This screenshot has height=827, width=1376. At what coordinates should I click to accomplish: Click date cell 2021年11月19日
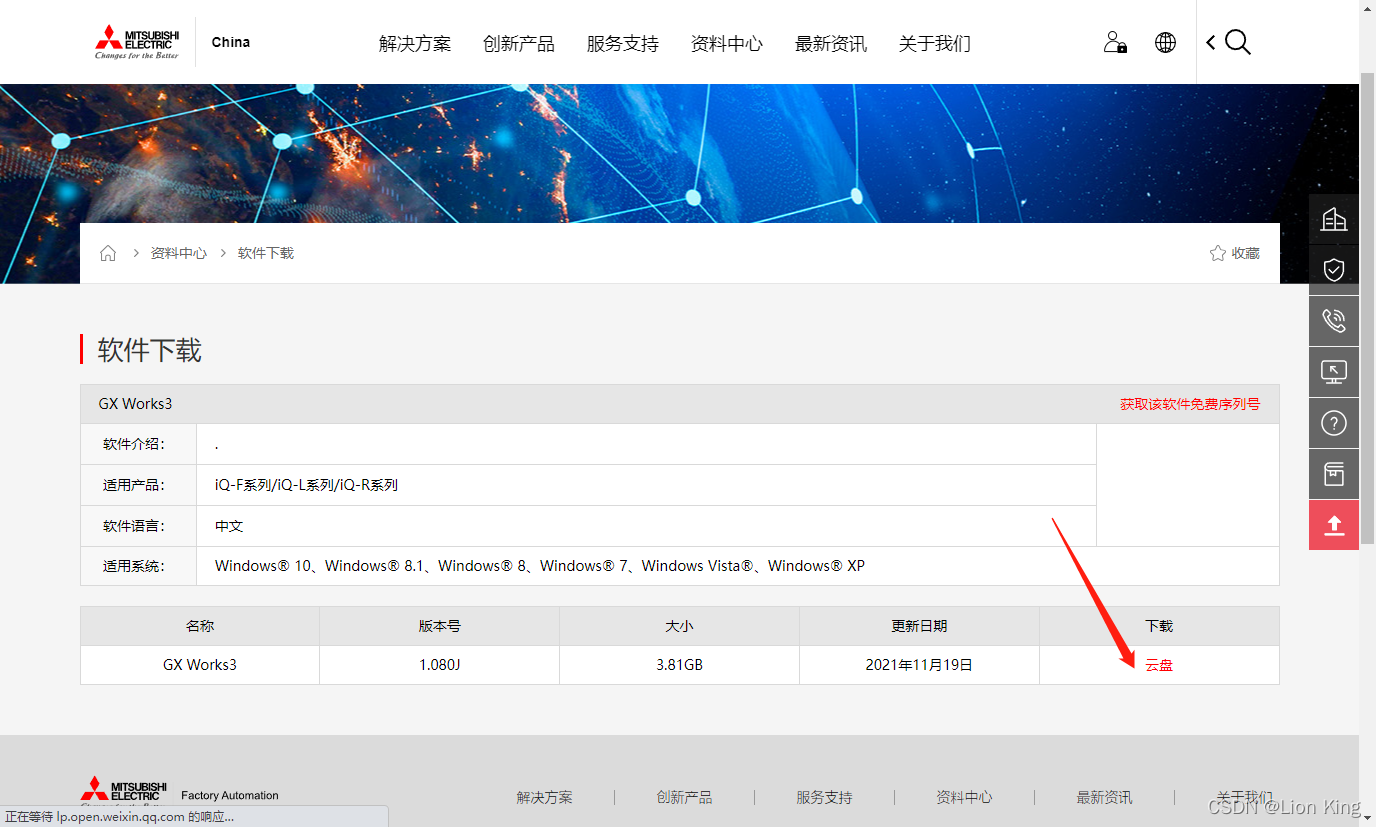tap(919, 665)
